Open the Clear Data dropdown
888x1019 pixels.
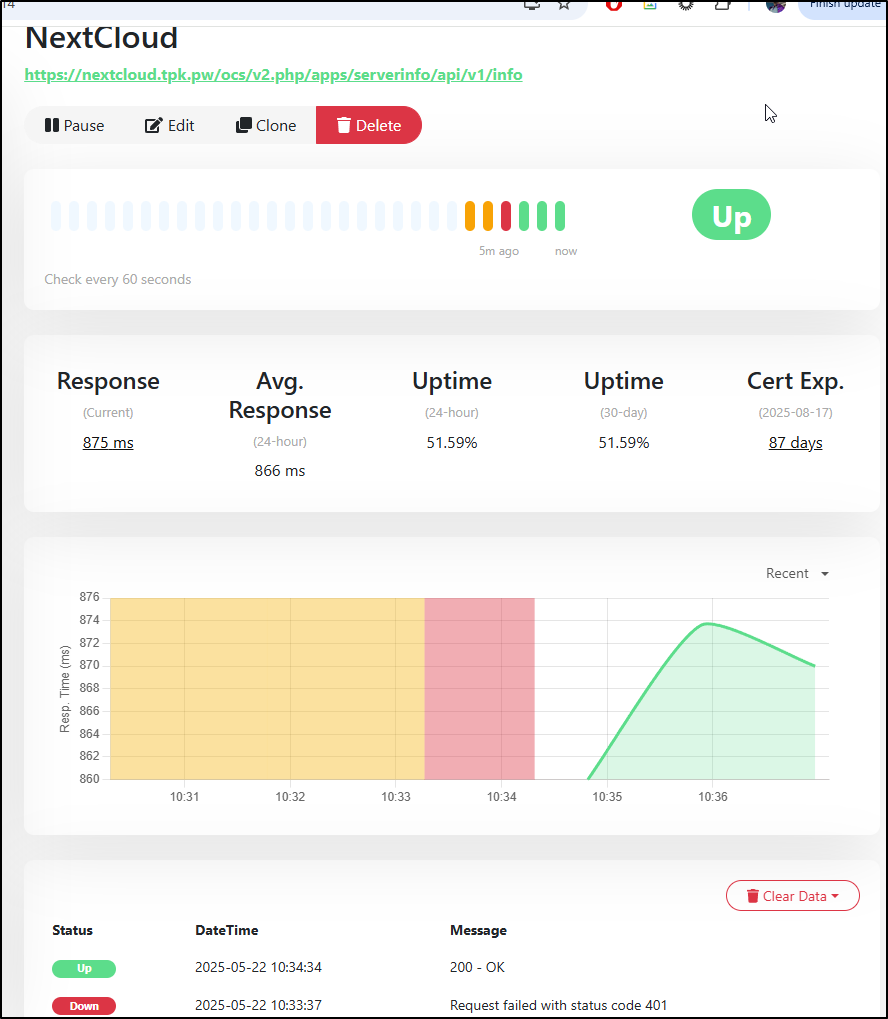792,896
